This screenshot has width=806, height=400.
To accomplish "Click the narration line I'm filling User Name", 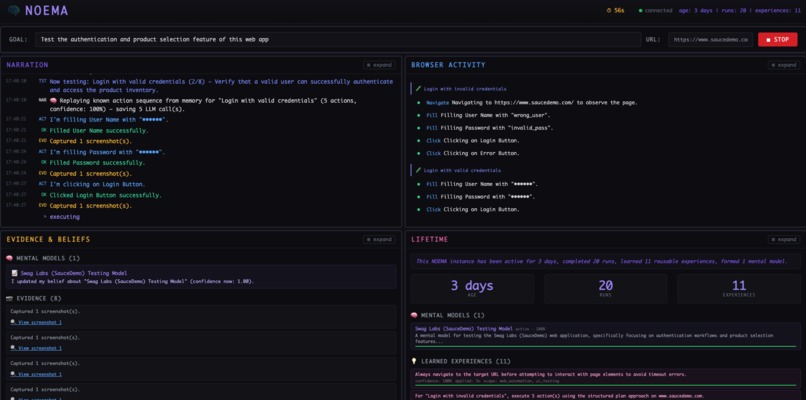I will [109, 120].
